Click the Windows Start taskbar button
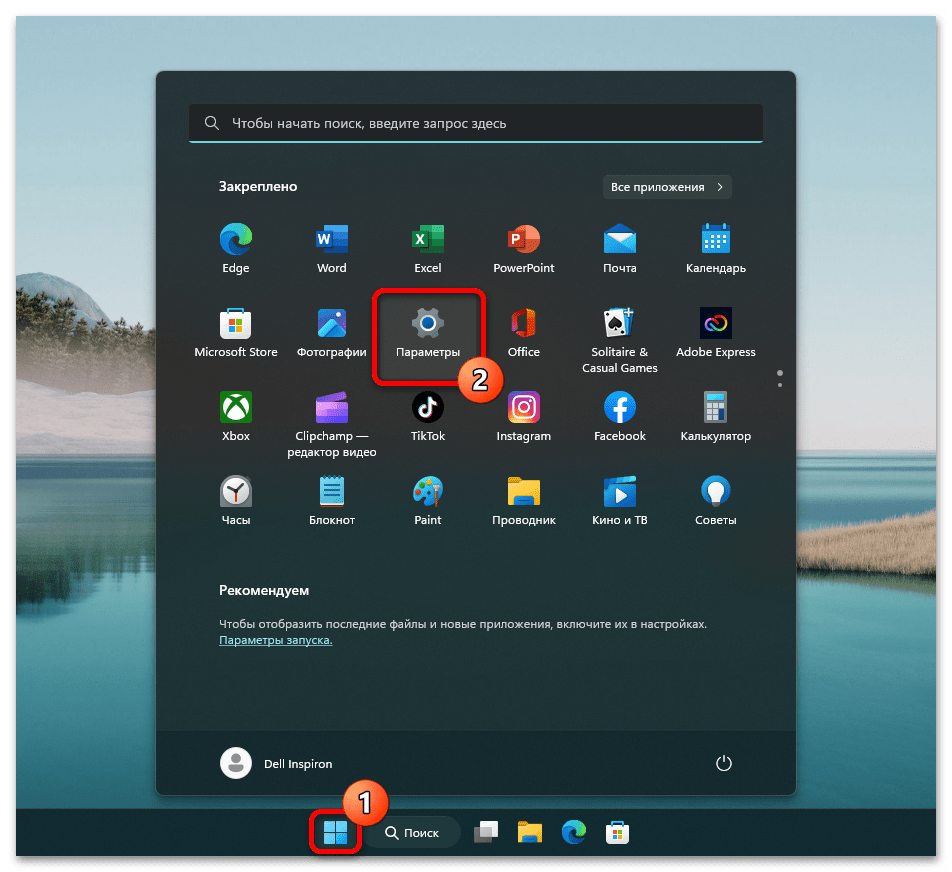 pyautogui.click(x=335, y=832)
